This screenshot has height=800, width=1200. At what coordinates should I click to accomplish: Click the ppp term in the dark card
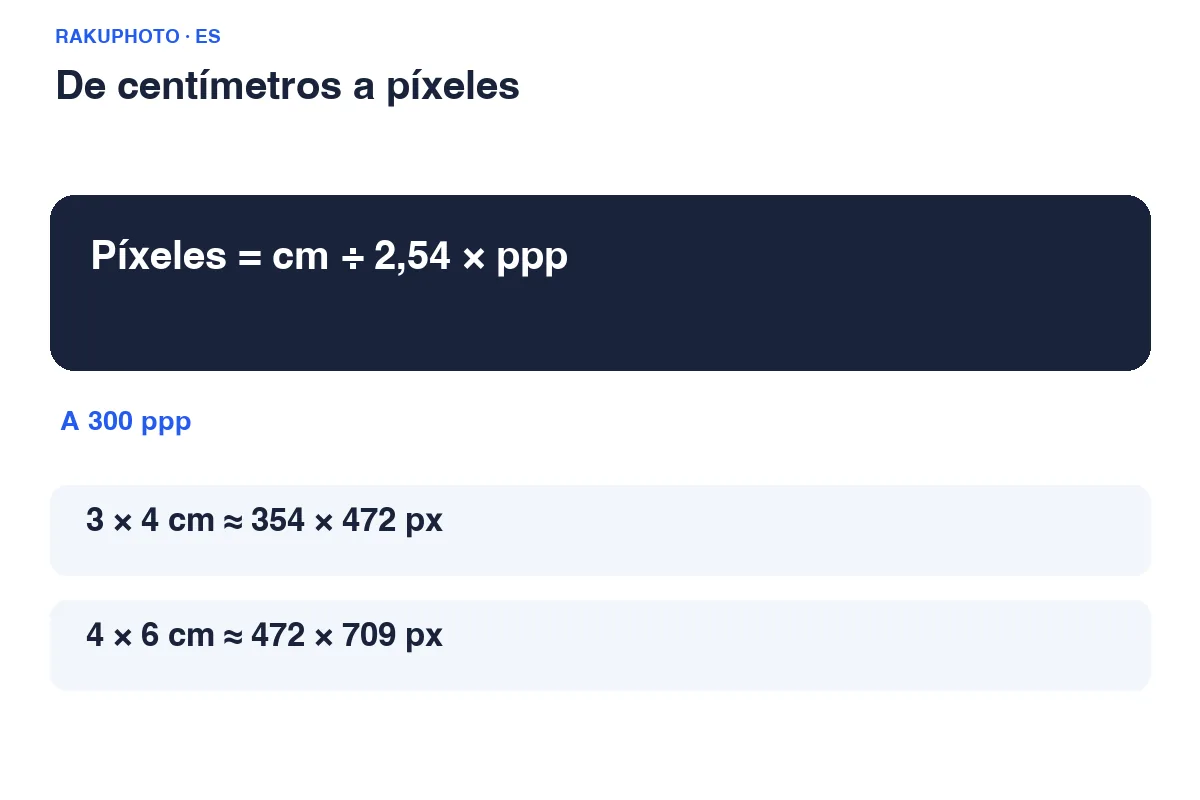pos(532,259)
